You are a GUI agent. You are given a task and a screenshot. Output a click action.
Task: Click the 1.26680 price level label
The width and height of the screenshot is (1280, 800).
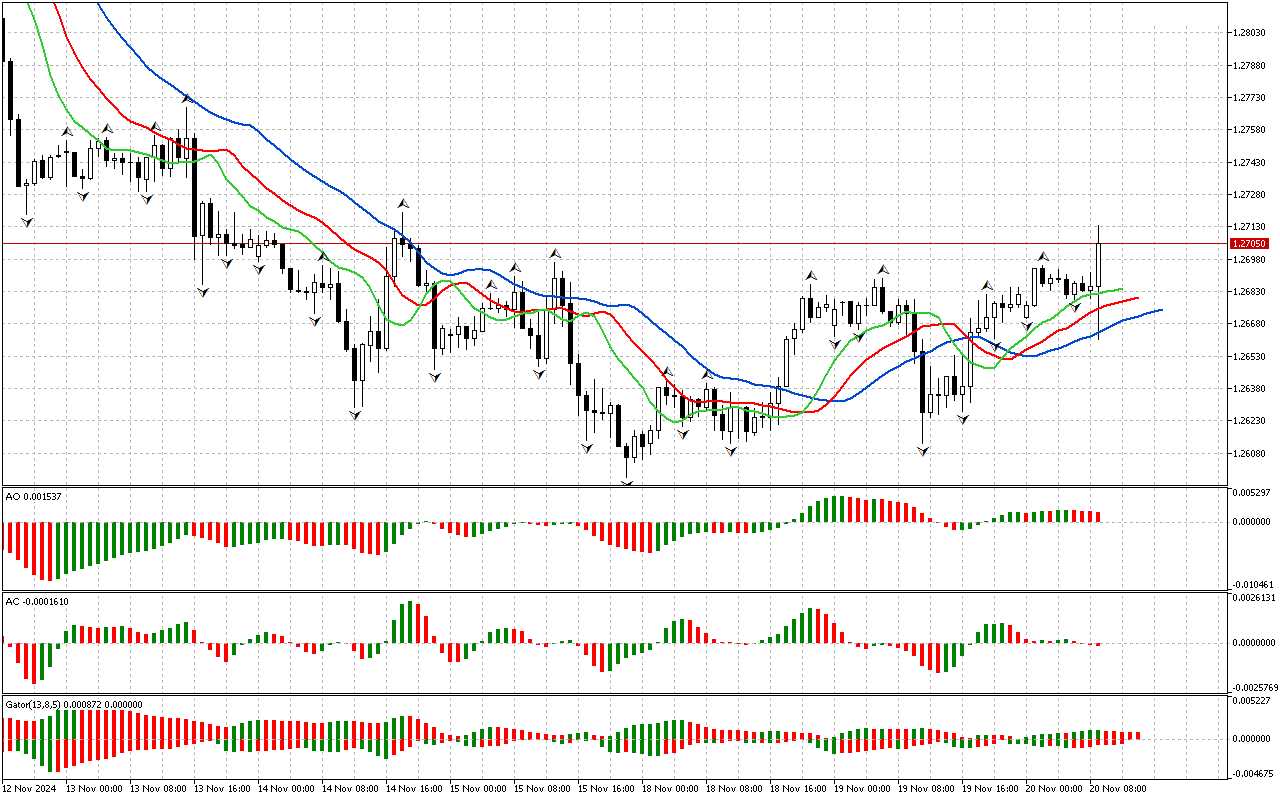pos(1251,324)
